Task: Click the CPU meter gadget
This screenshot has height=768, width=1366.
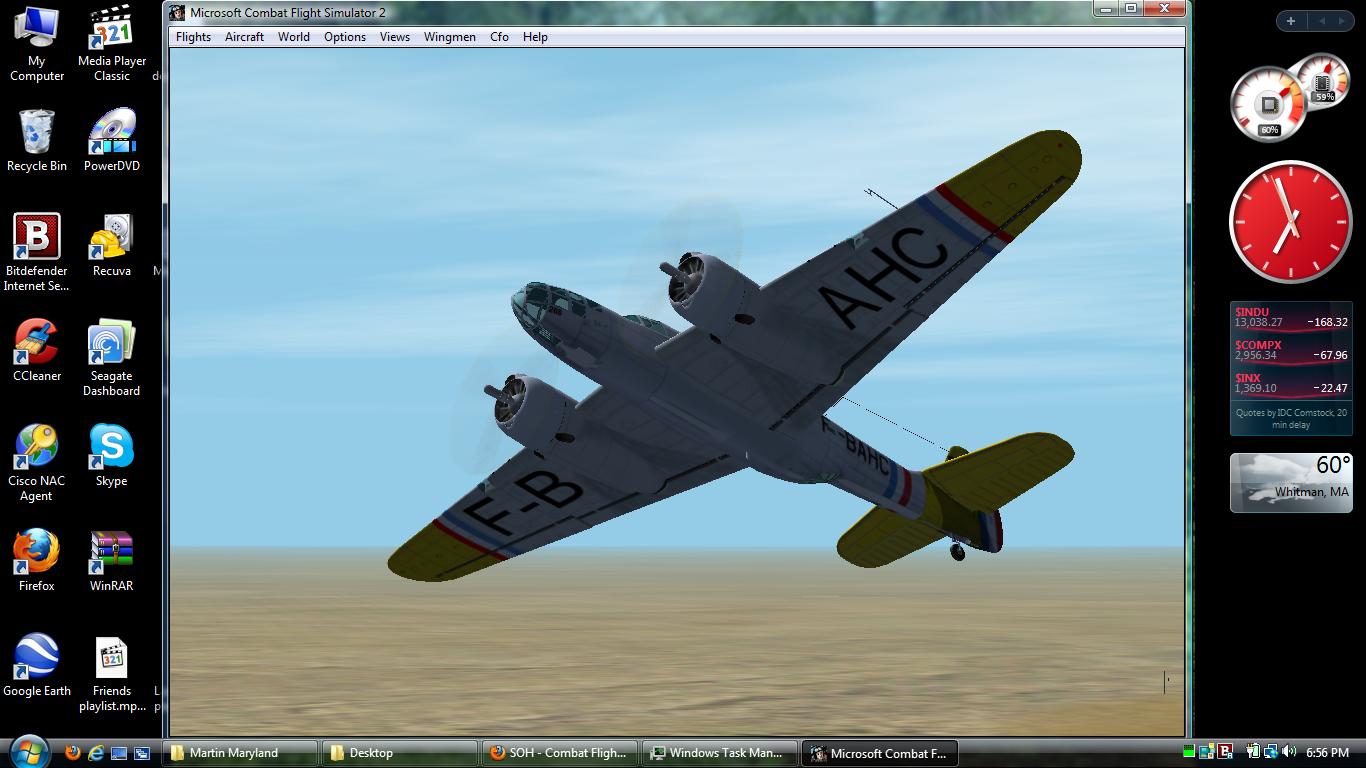Action: (x=1270, y=105)
